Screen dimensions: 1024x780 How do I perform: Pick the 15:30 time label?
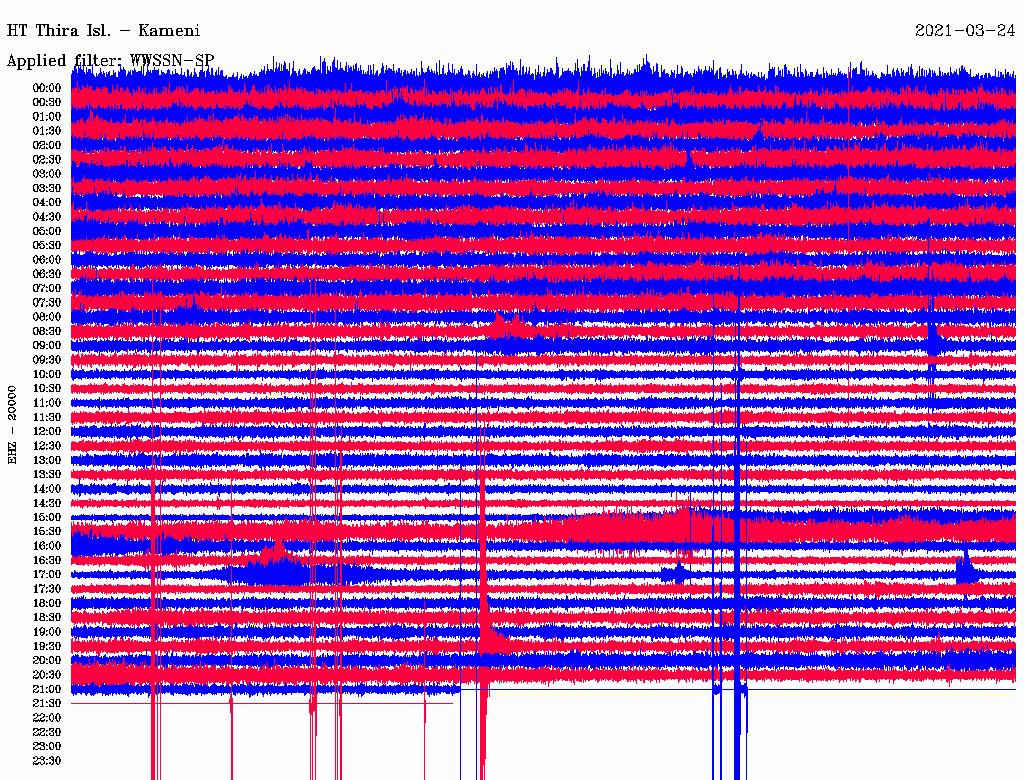pyautogui.click(x=47, y=532)
